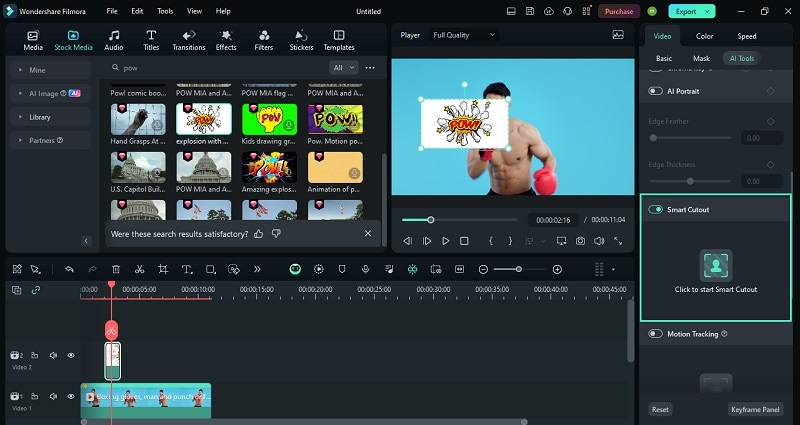Mute the Video 2 track
This screenshot has height=425, width=800.
[53, 355]
